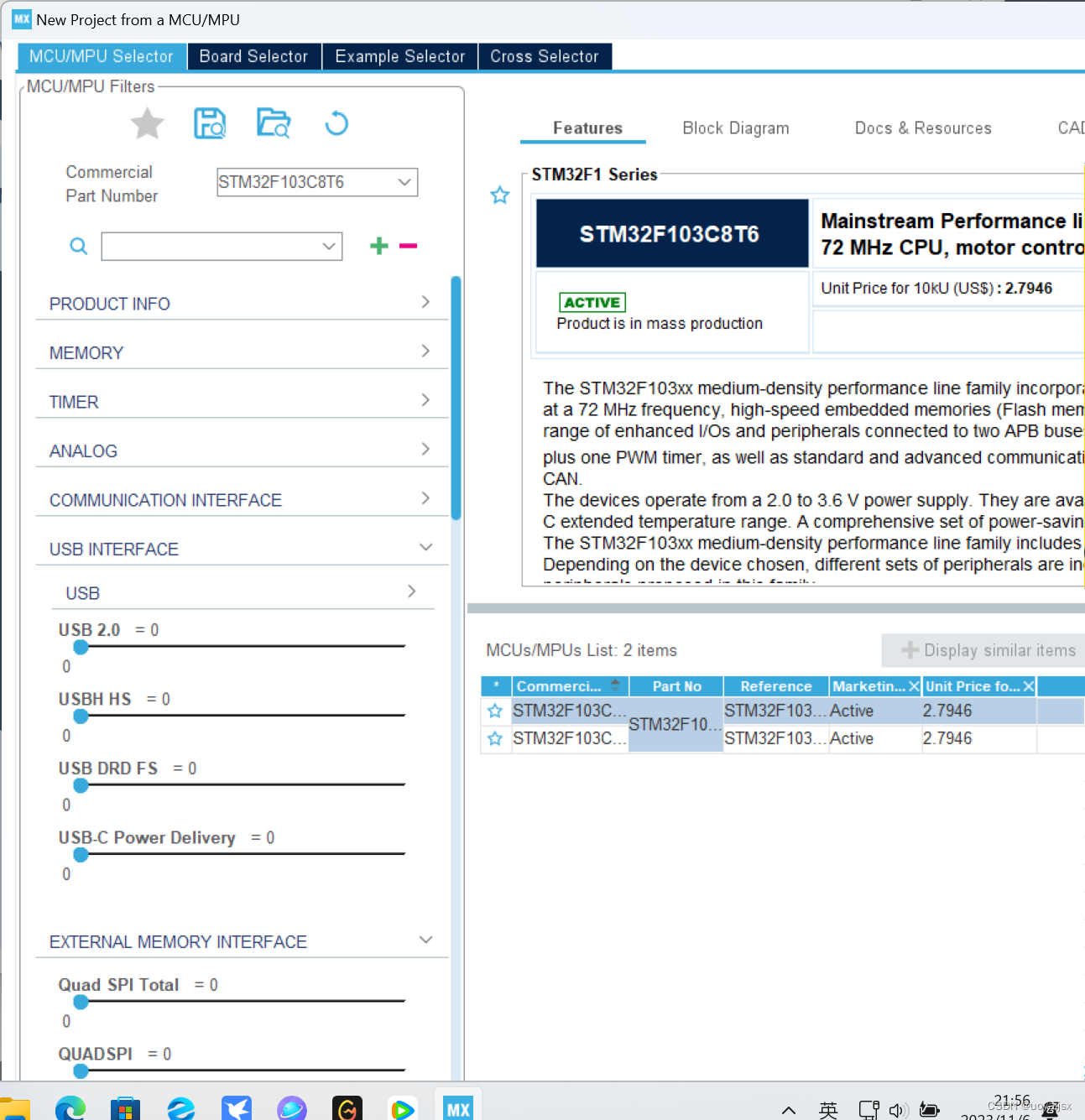Open the Example Selector tab
Image resolution: width=1085 pixels, height=1120 pixels.
point(399,56)
